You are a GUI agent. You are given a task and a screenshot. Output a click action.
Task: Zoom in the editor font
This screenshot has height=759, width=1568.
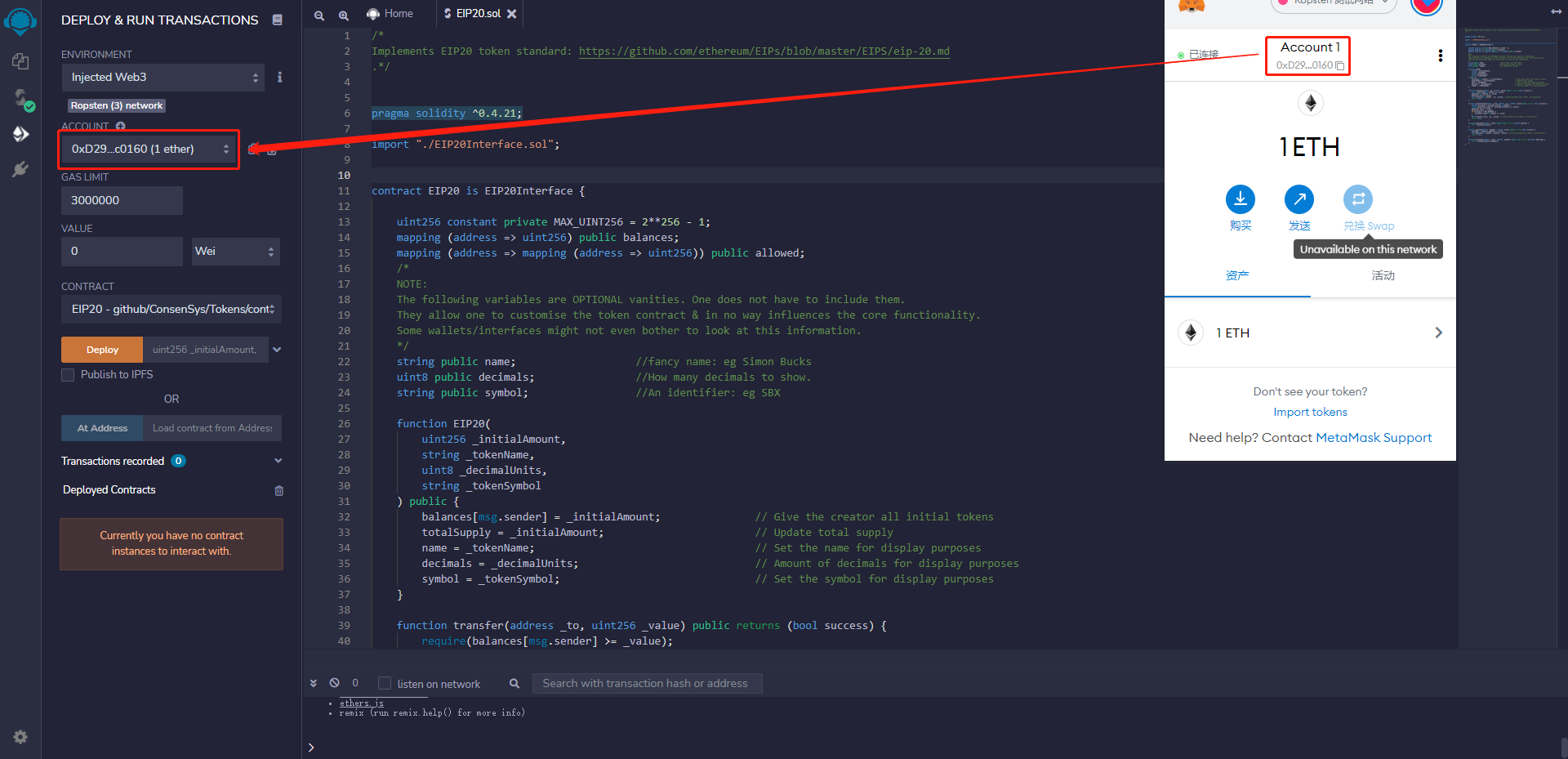[344, 16]
